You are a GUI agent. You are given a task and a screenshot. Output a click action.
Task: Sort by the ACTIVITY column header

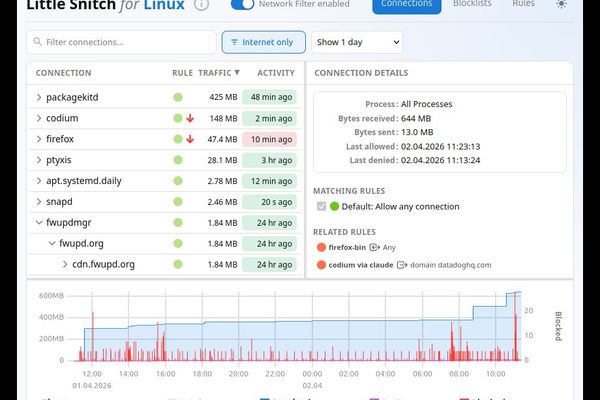pyautogui.click(x=276, y=73)
